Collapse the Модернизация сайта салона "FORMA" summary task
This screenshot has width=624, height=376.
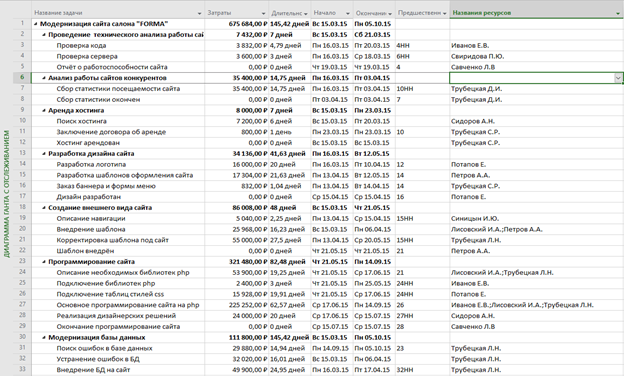tap(35, 24)
